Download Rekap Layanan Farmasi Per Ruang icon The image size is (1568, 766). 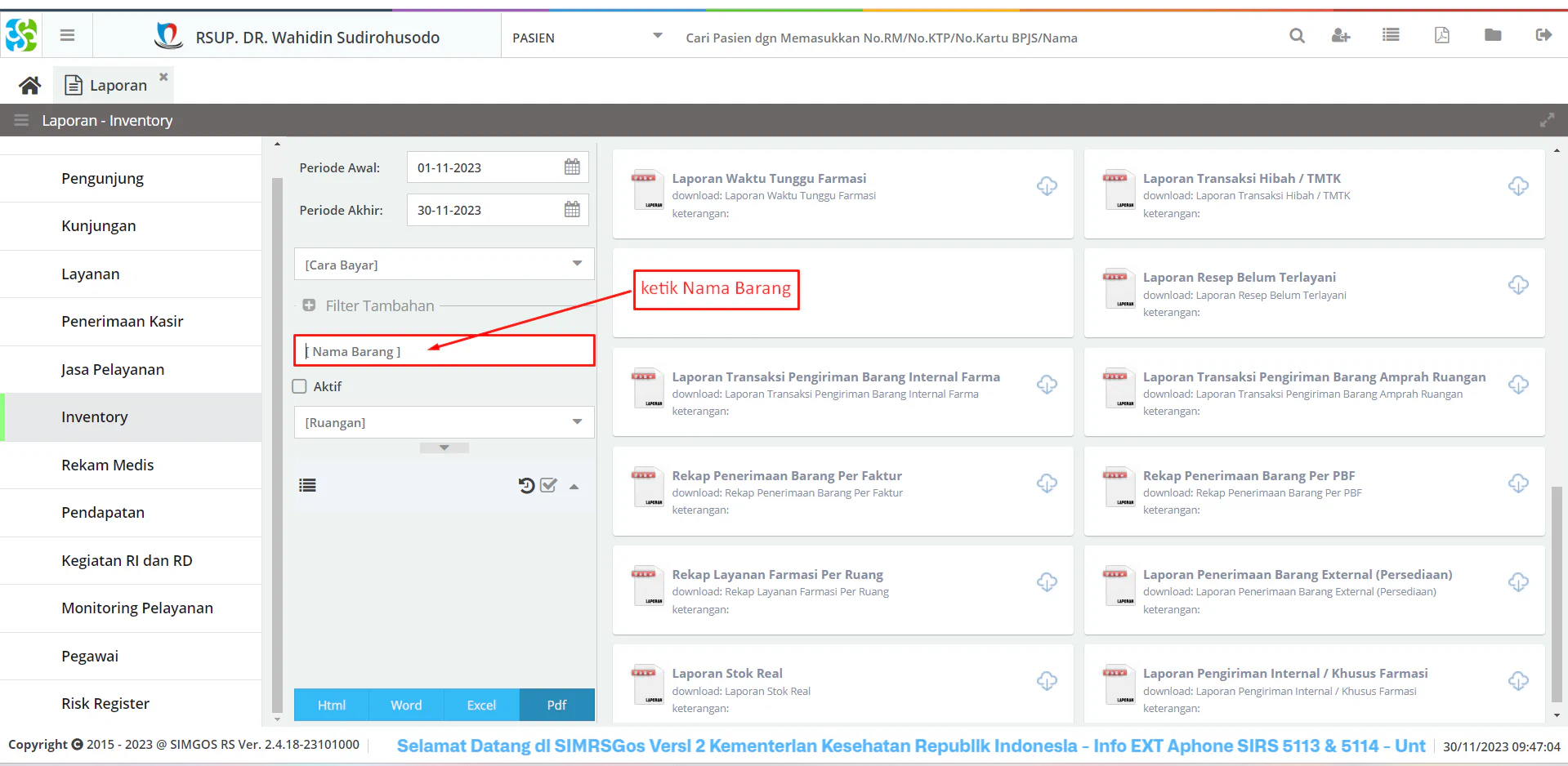(x=1047, y=582)
